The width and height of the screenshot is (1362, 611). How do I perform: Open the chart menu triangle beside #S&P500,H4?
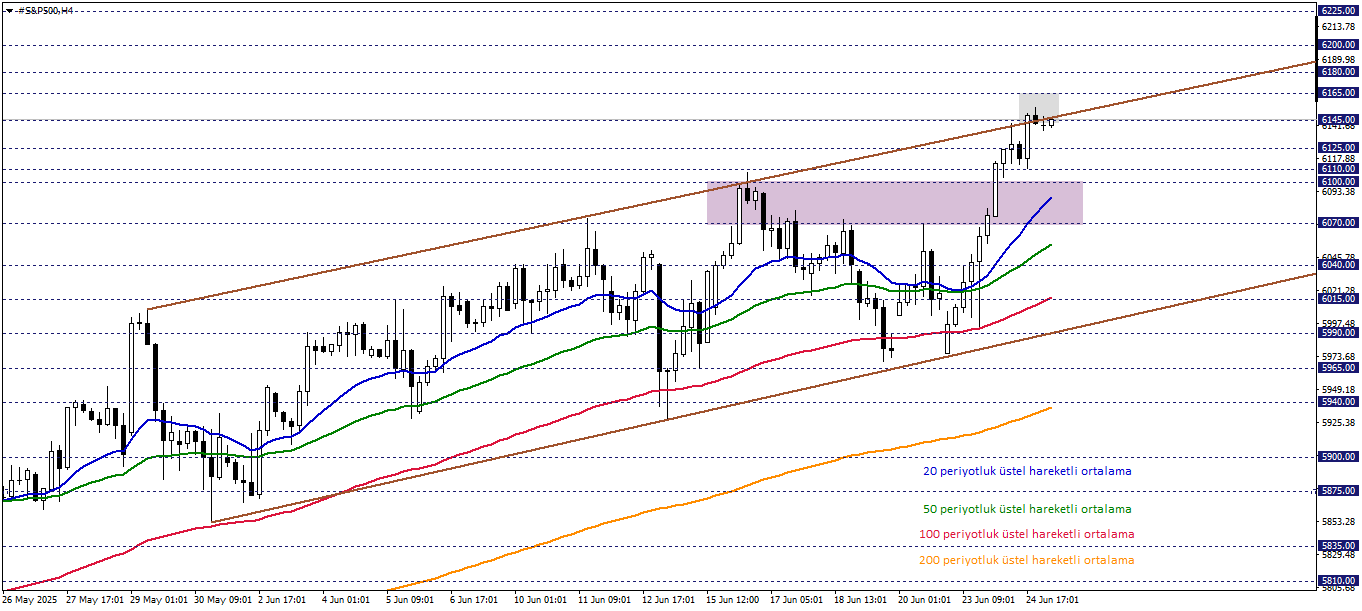pos(9,10)
